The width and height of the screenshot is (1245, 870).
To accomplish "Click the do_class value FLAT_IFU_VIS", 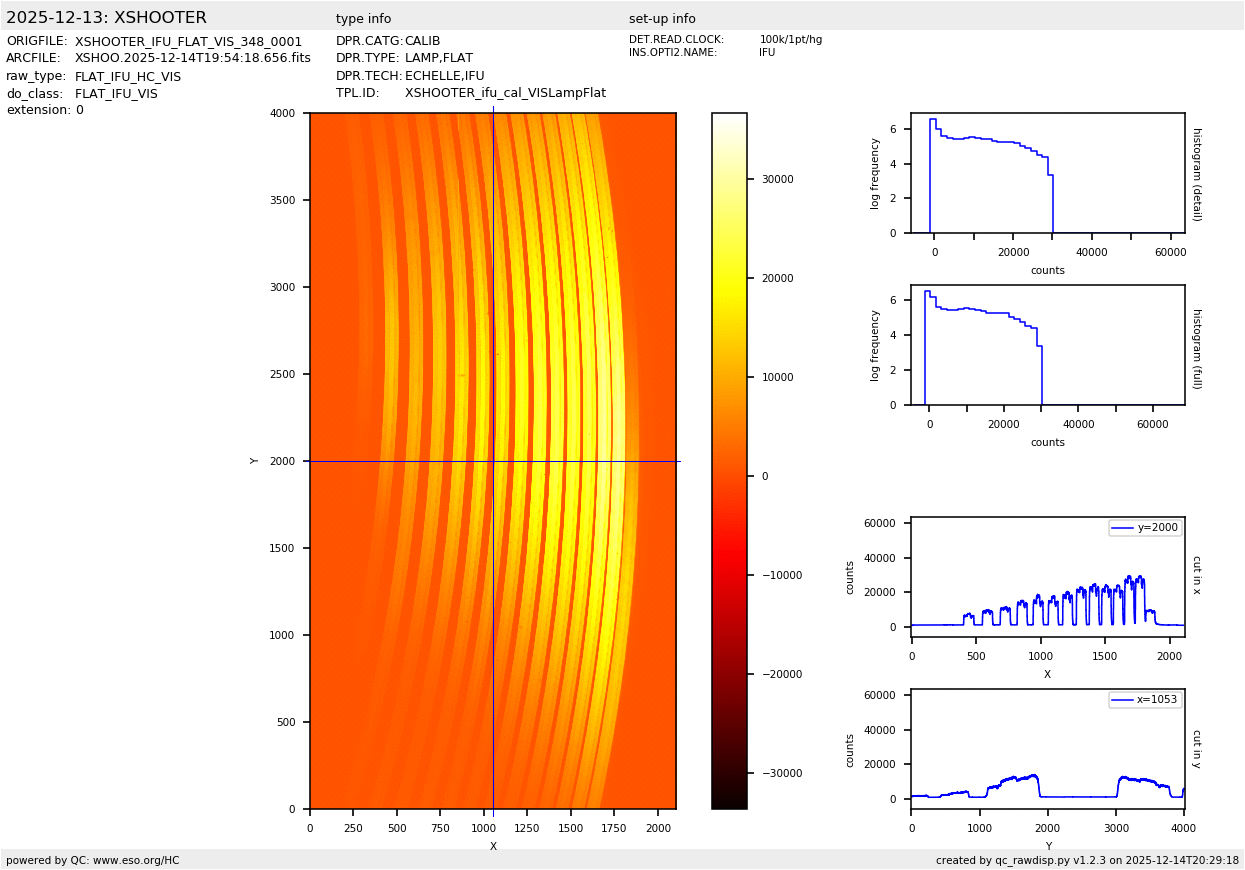I will [x=116, y=94].
